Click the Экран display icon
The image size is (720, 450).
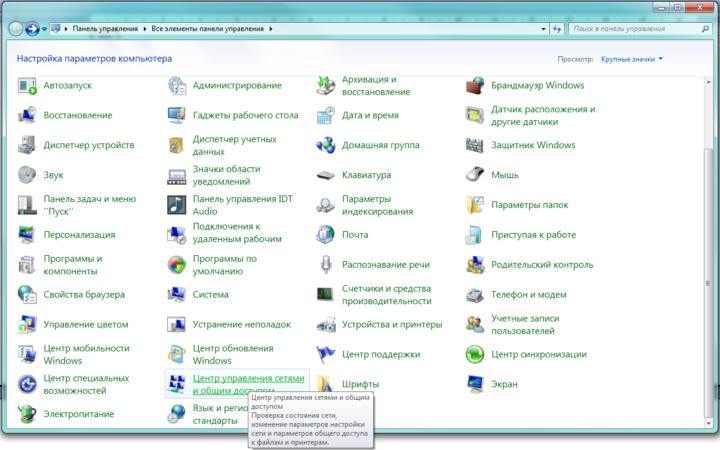point(475,384)
